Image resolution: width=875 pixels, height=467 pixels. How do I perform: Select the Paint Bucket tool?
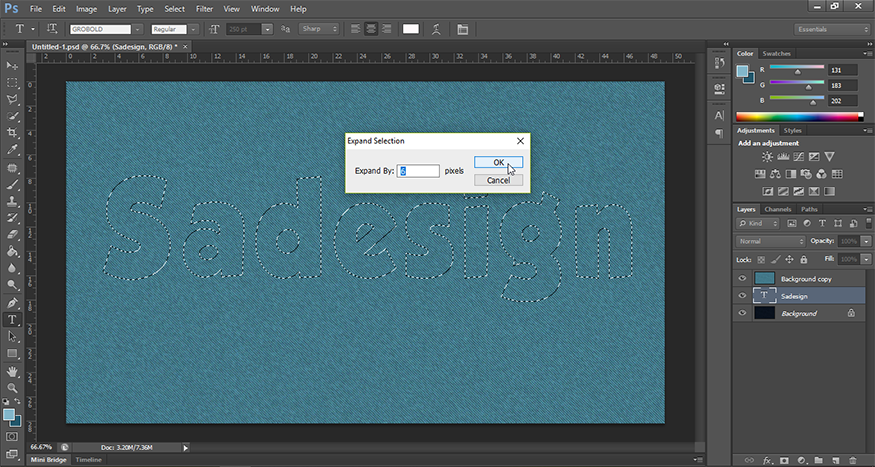12,251
